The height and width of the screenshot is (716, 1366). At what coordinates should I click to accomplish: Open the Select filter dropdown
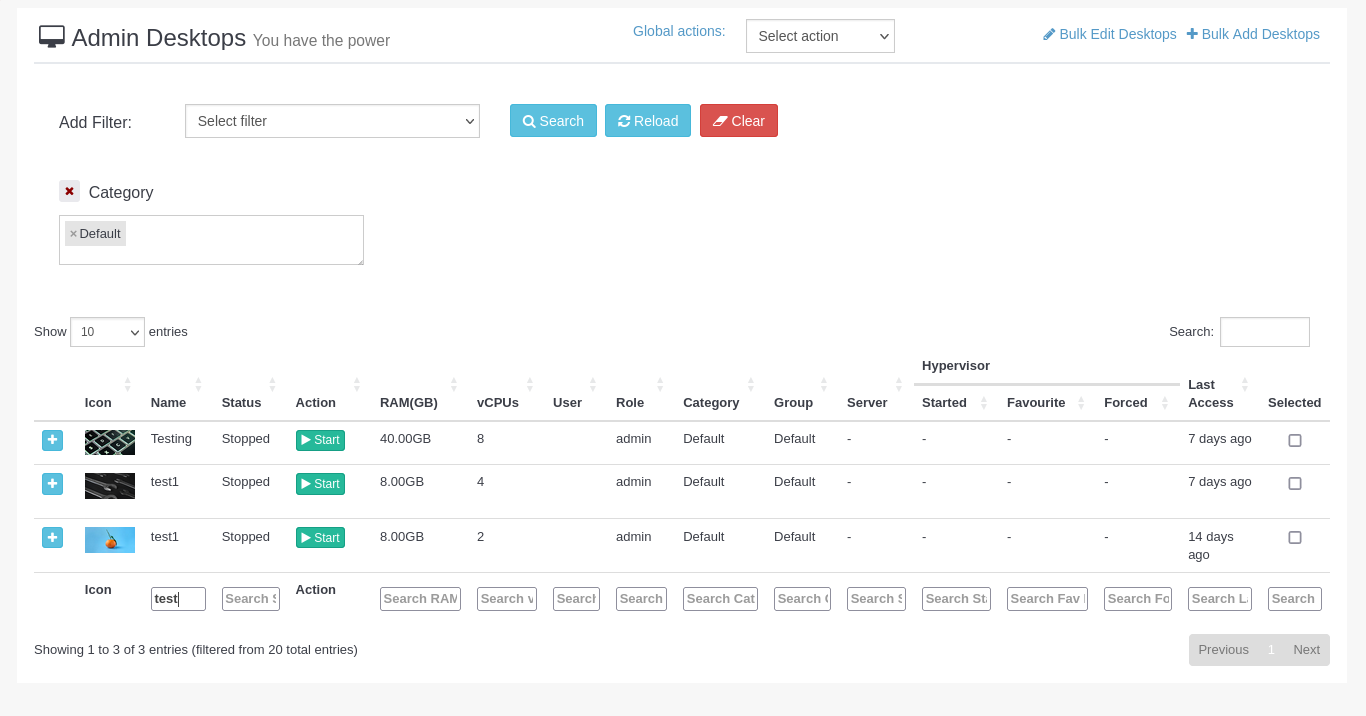[x=332, y=121]
